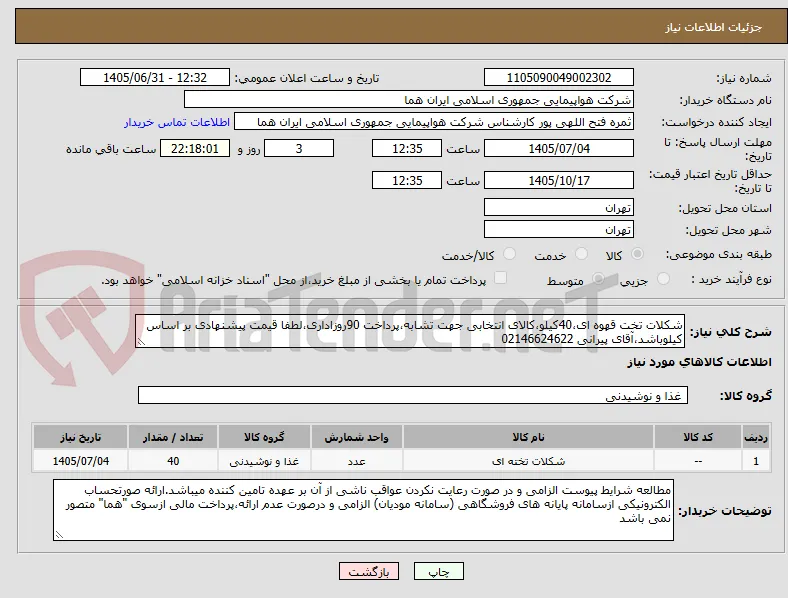The height and width of the screenshot is (598, 788).
Task: Click the ردیف column header
Action: [x=756, y=437]
